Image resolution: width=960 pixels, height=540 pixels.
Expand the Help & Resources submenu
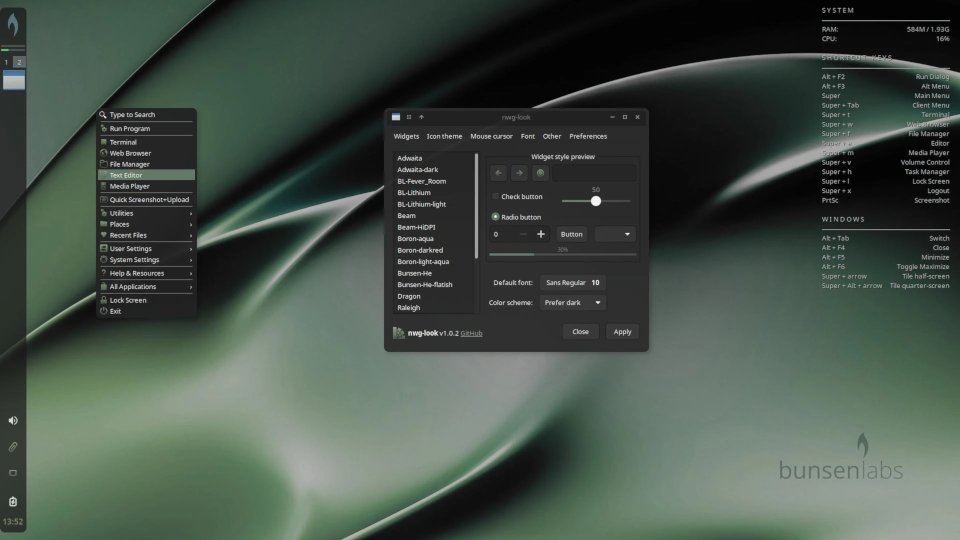pos(146,273)
